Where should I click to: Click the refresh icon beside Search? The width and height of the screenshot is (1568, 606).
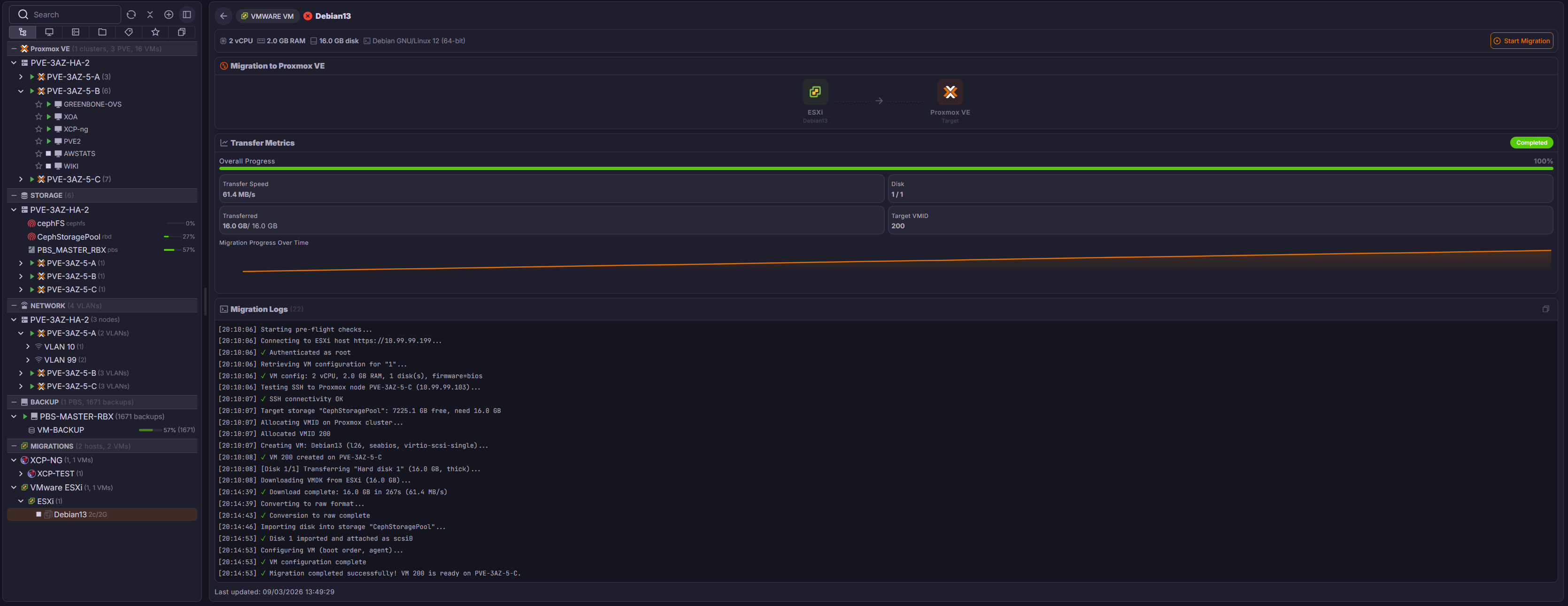[x=131, y=15]
